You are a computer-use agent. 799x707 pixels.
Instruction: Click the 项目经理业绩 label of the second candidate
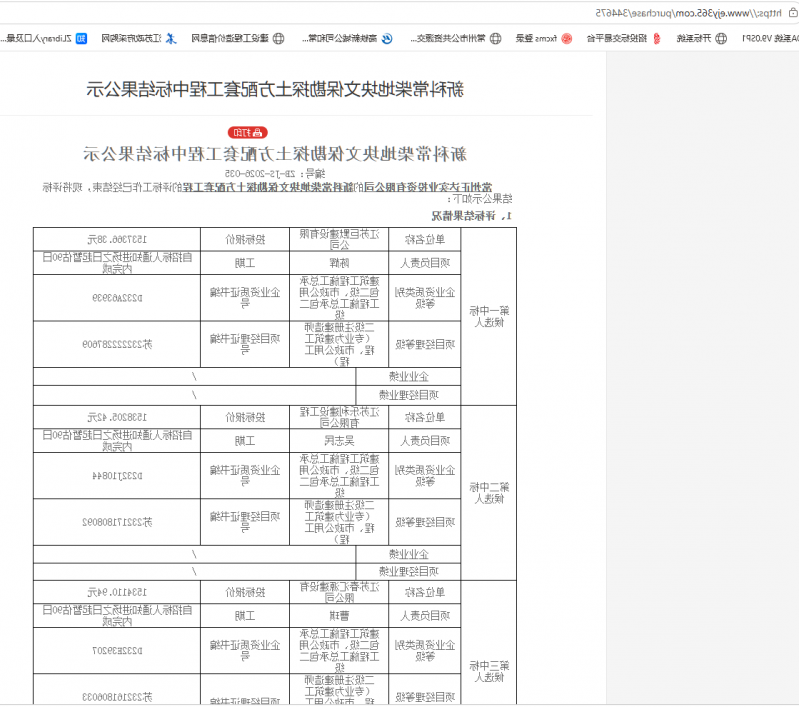click(409, 571)
